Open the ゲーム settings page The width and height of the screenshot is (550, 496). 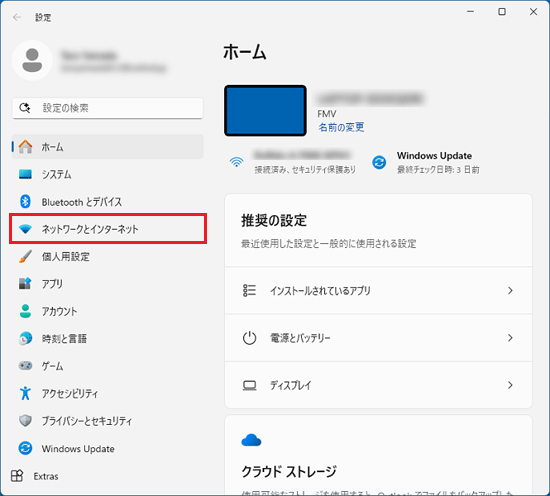tap(108, 366)
